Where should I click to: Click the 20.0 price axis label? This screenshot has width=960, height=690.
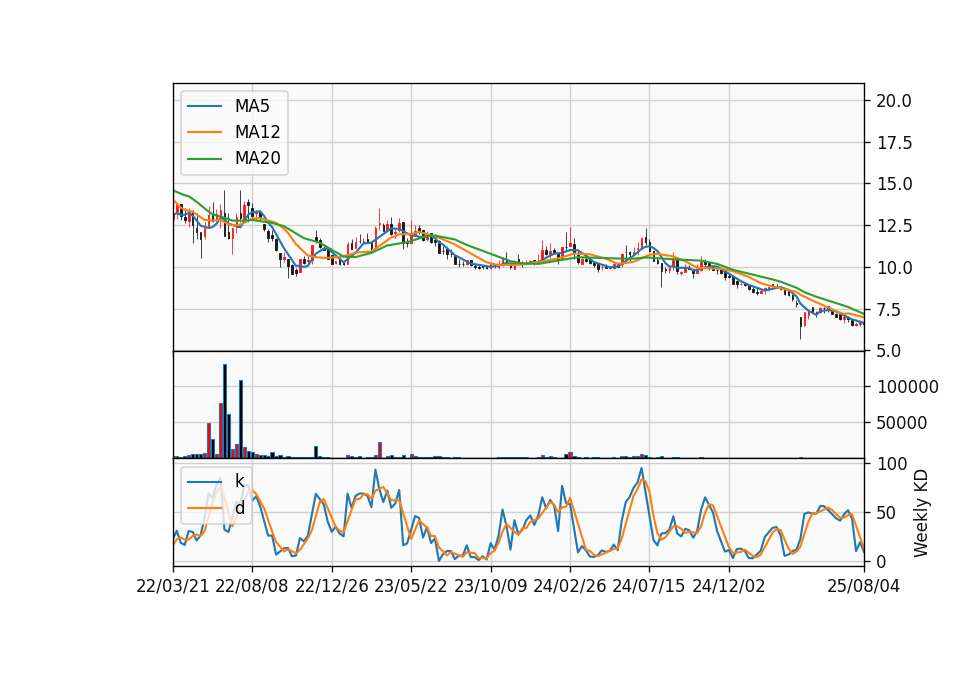[x=894, y=101]
